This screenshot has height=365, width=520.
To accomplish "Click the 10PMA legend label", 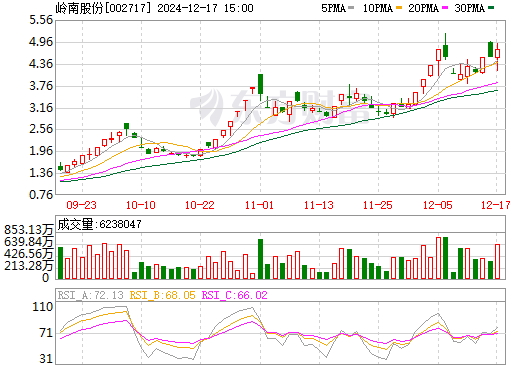I will pyautogui.click(x=377, y=8).
